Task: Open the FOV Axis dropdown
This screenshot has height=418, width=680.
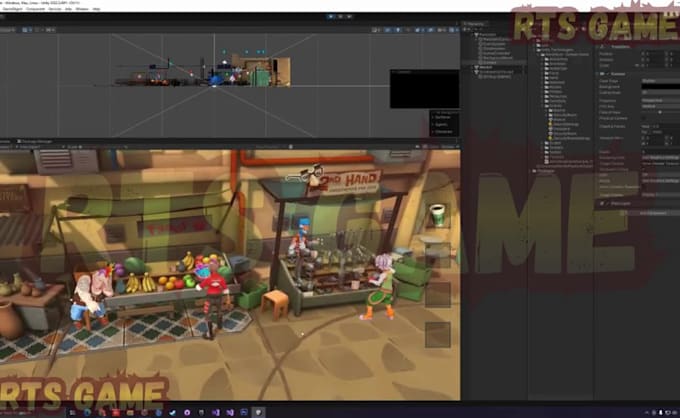Action: click(x=660, y=106)
